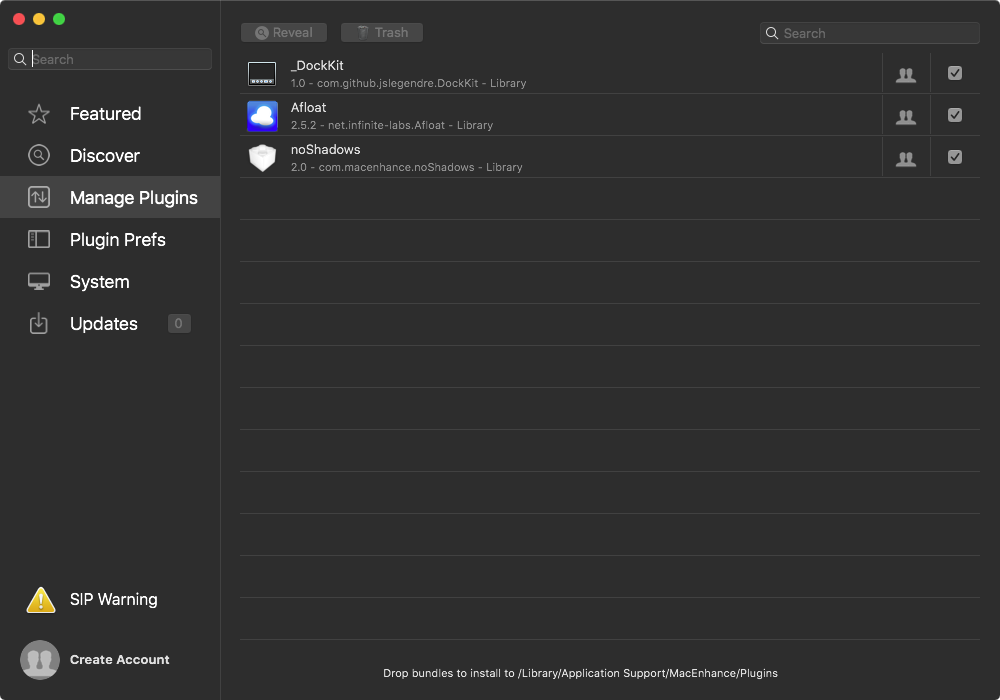1000x700 pixels.
Task: Click the Trash button
Action: (x=382, y=33)
